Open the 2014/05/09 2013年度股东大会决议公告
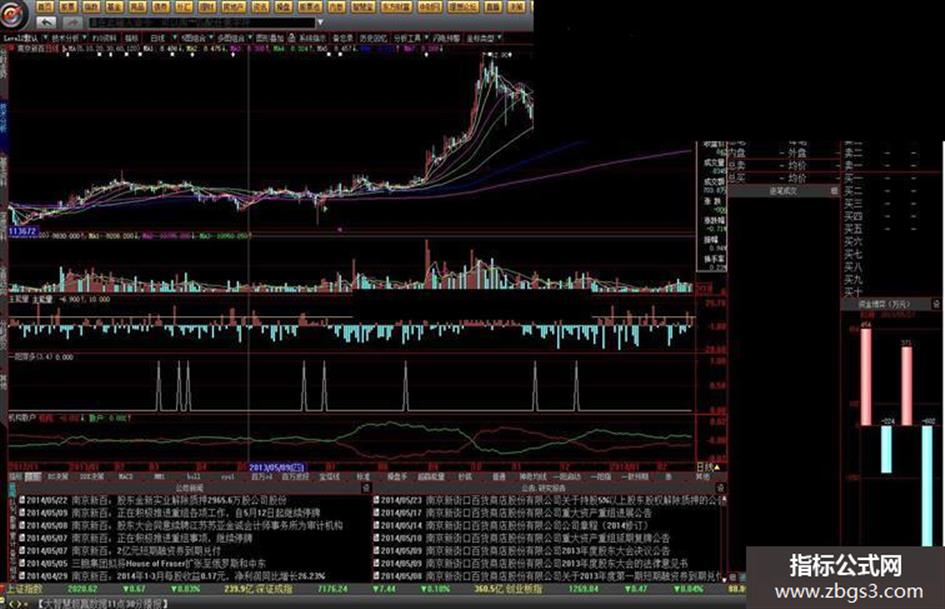Viewport: 945px width, 609px height. point(521,551)
